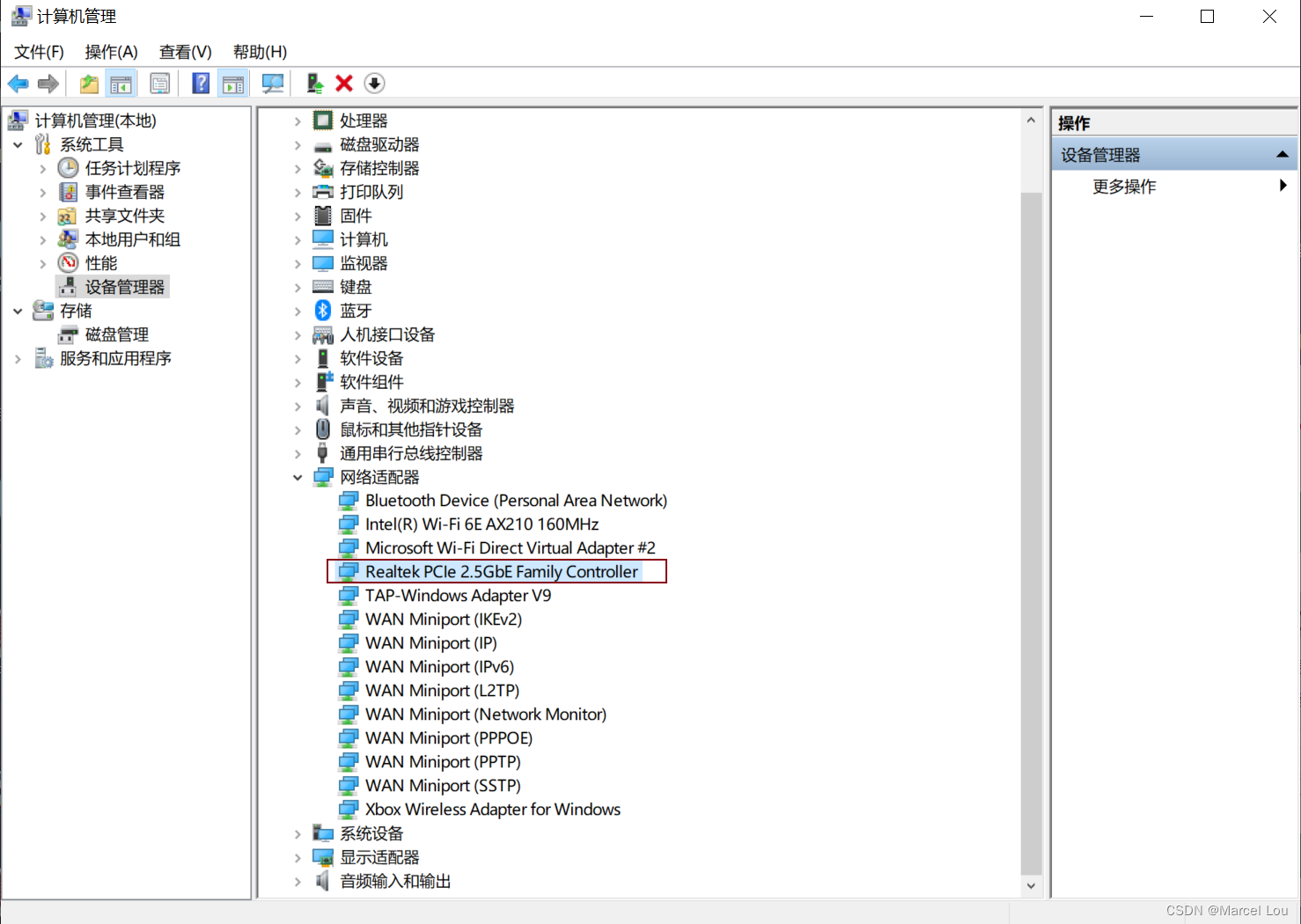Select Realtek PCIe 2.5GbE Family Controller
This screenshot has width=1301, height=924.
point(502,572)
